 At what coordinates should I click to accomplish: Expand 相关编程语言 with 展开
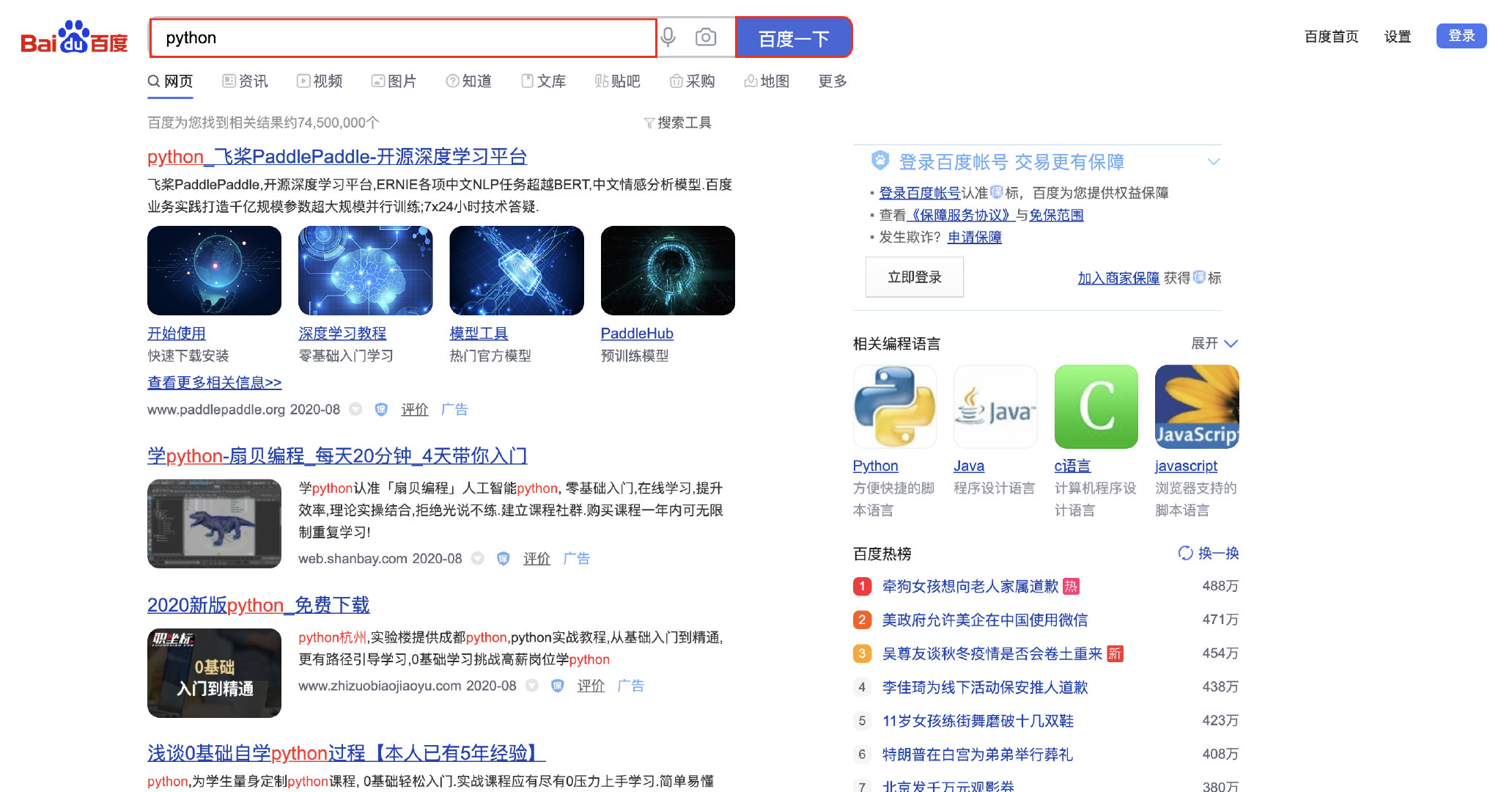tap(1214, 343)
